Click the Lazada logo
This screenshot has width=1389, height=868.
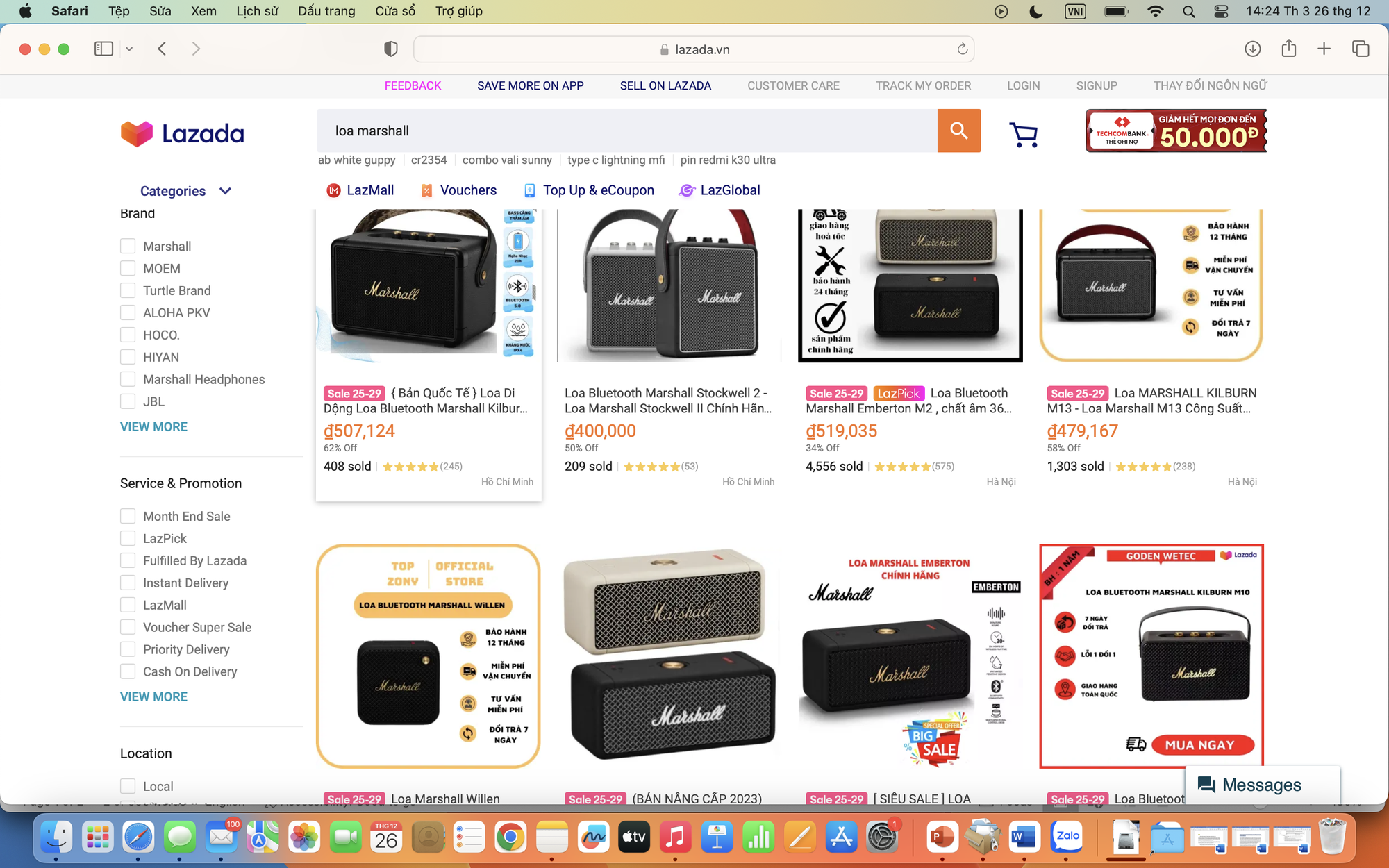click(x=182, y=133)
